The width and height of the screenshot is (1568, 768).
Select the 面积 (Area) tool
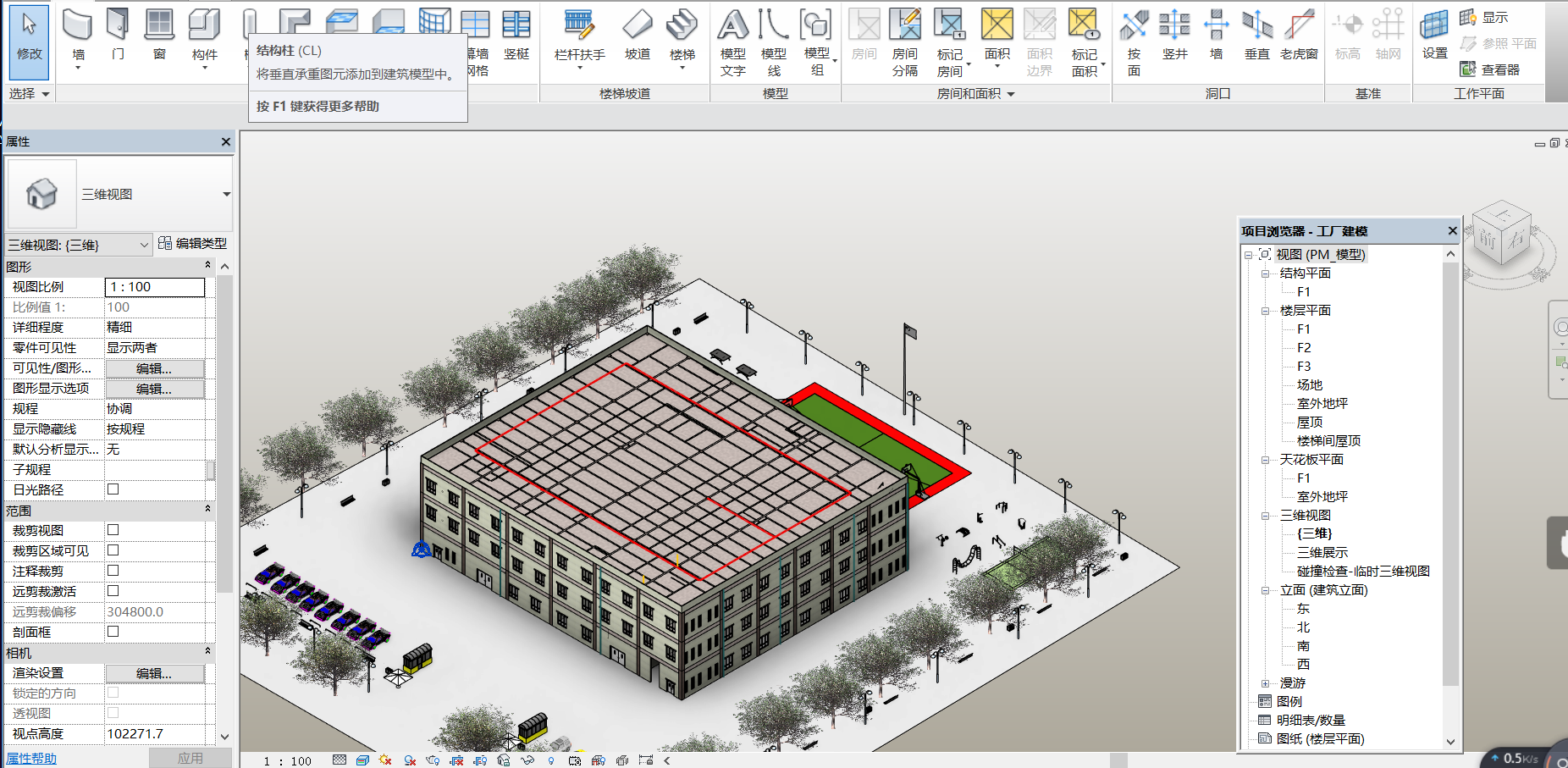coord(997,38)
